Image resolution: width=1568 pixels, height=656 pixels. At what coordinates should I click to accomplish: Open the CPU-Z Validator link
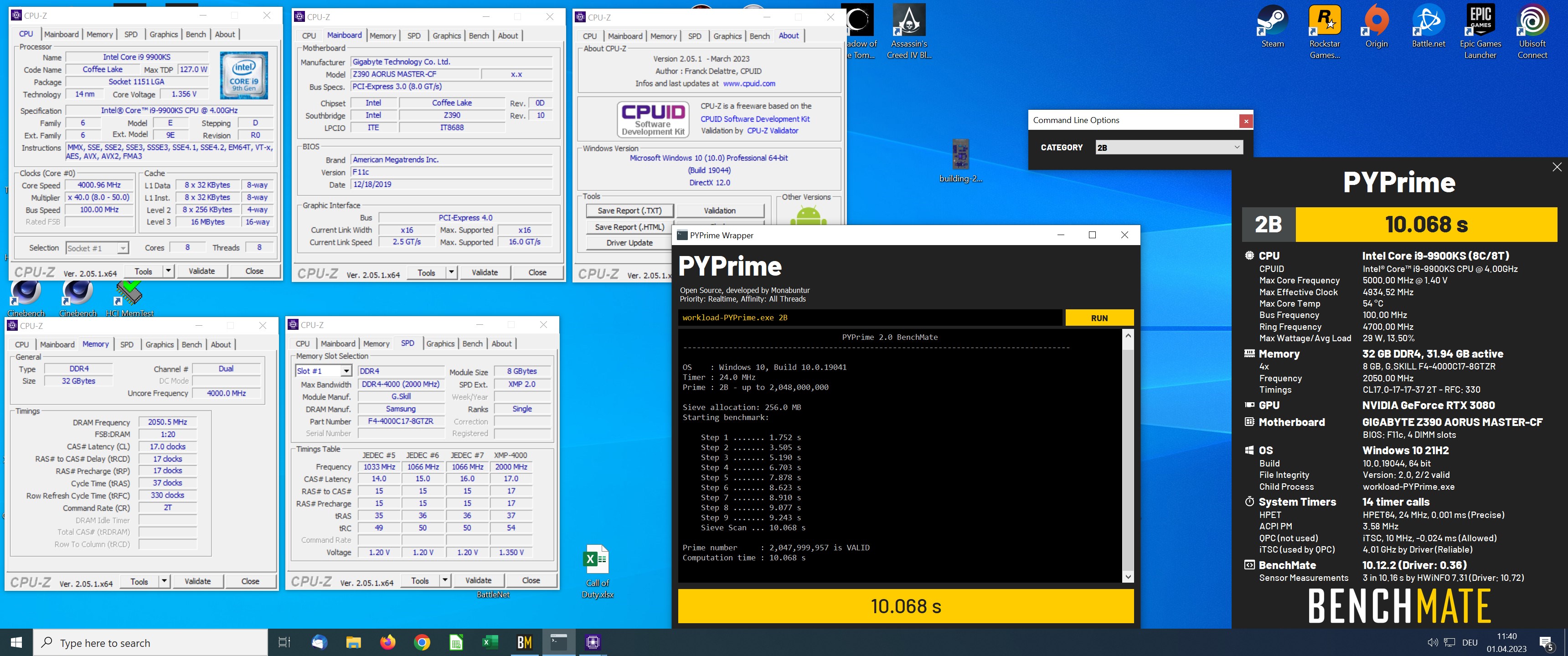[773, 131]
